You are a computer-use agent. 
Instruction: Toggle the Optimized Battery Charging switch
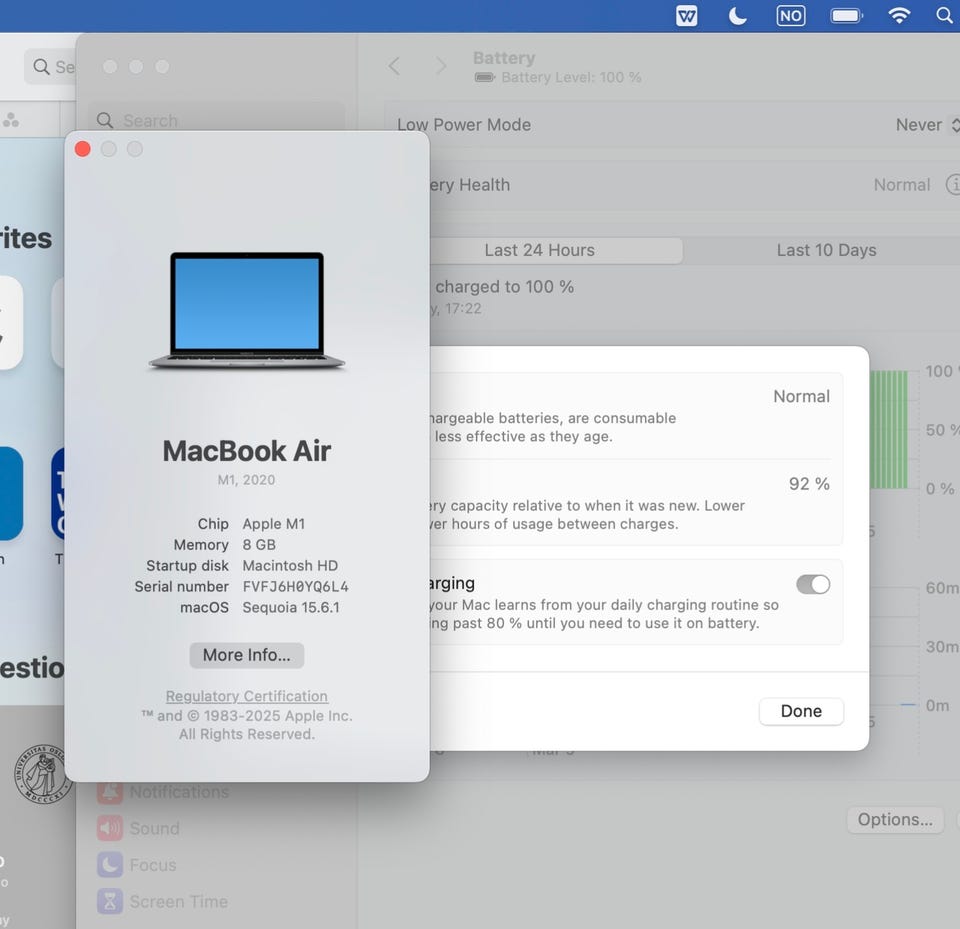[813, 585]
